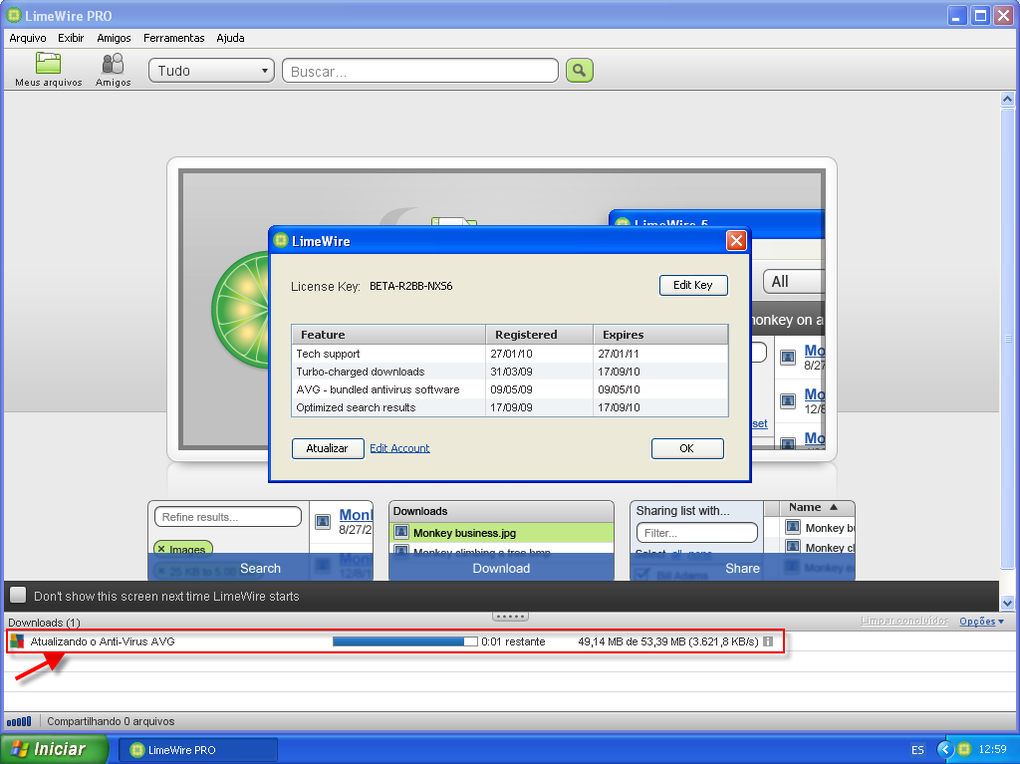Click the license key BETA-R2BB-NXS6 text
Screen dimensions: 1020x764
coord(410,286)
